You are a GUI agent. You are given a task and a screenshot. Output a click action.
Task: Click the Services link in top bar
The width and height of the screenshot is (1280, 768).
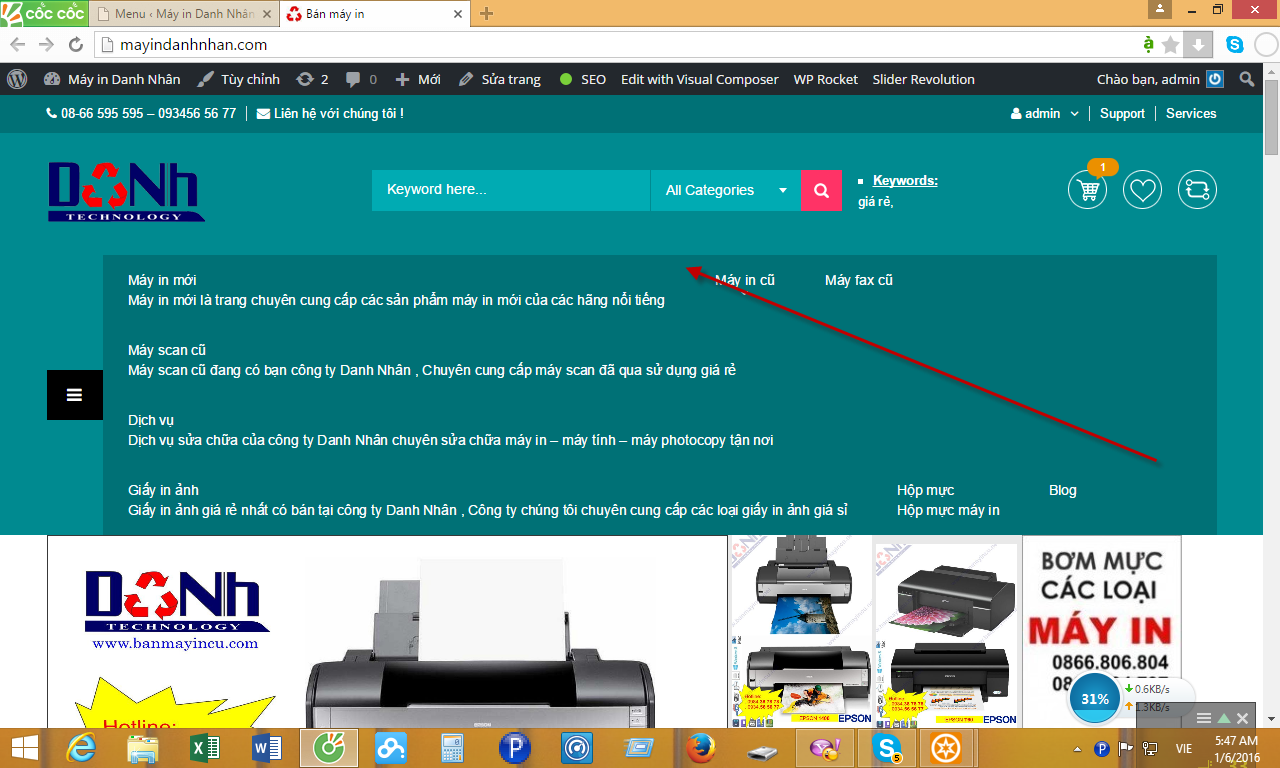(1191, 113)
